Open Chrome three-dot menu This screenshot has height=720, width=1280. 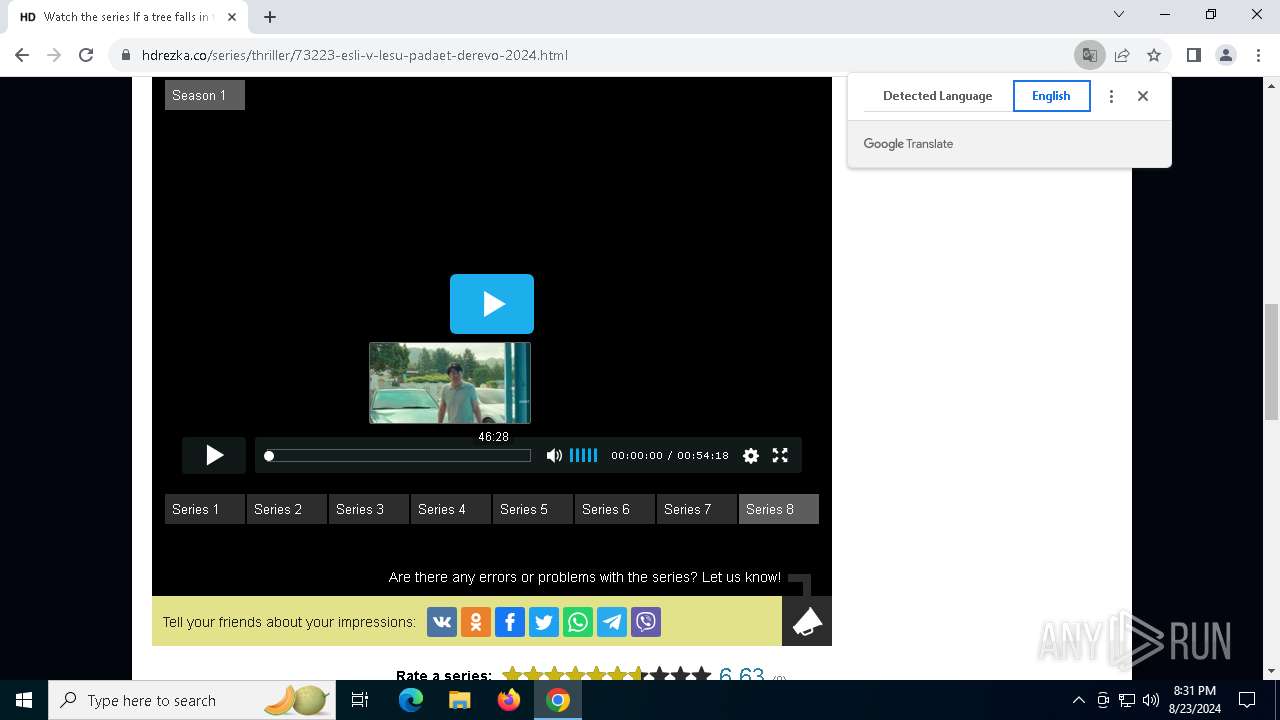click(1258, 55)
